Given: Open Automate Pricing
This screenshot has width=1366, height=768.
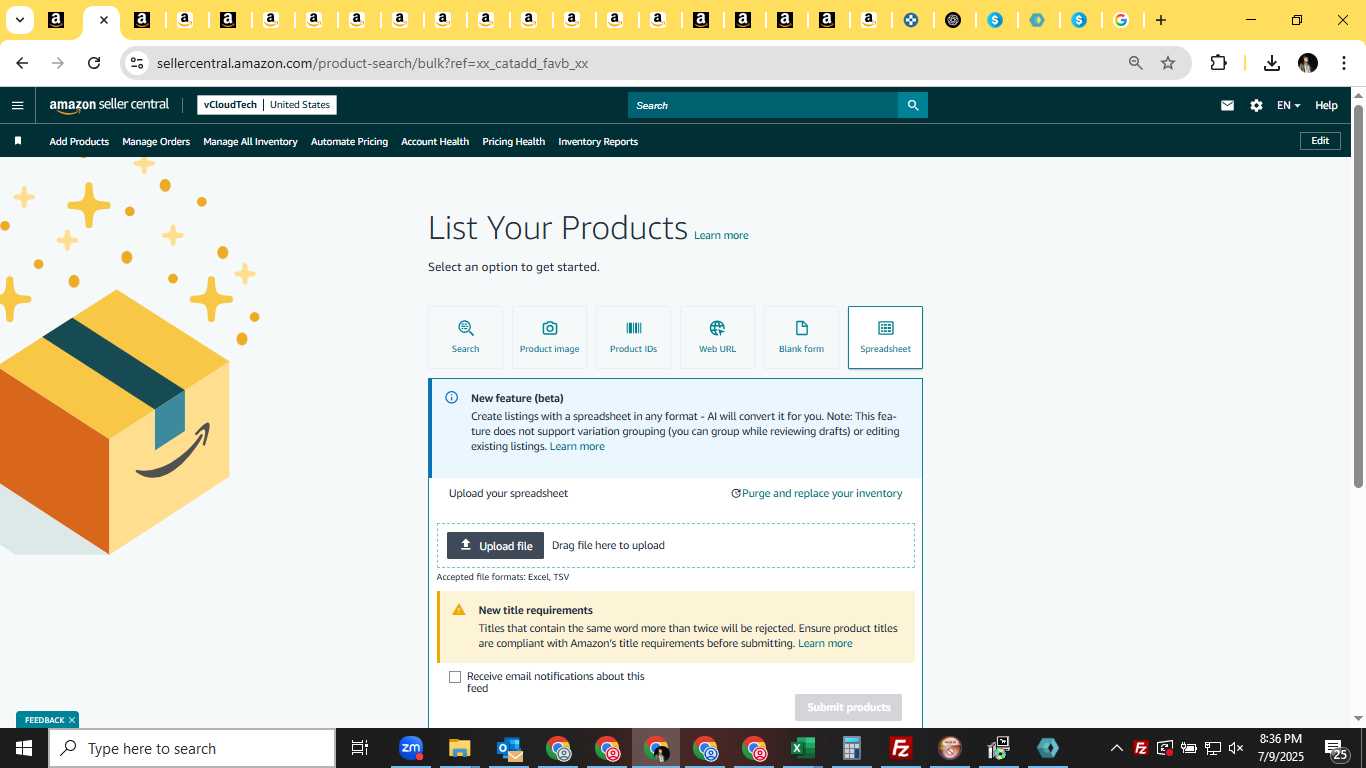Looking at the screenshot, I should click(349, 142).
